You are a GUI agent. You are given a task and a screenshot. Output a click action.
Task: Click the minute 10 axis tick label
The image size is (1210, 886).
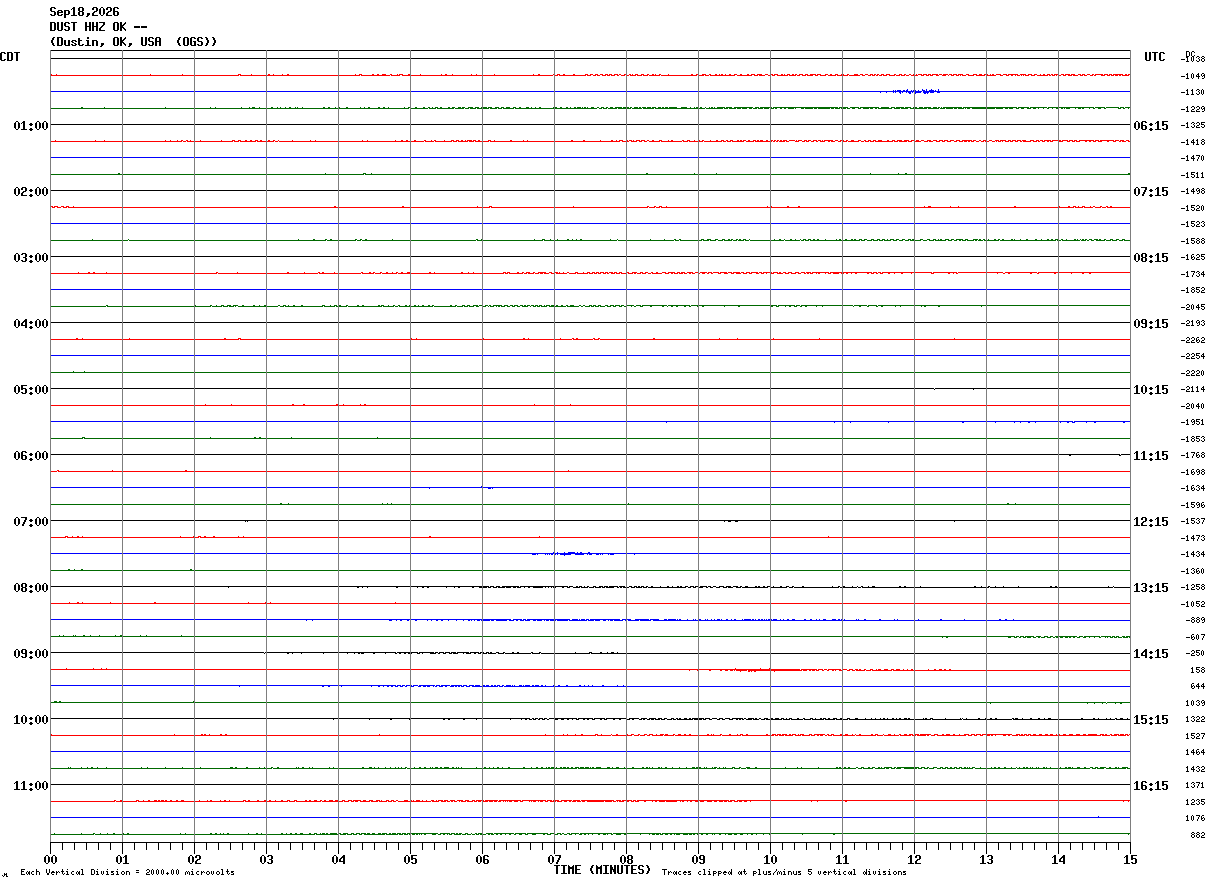(770, 859)
